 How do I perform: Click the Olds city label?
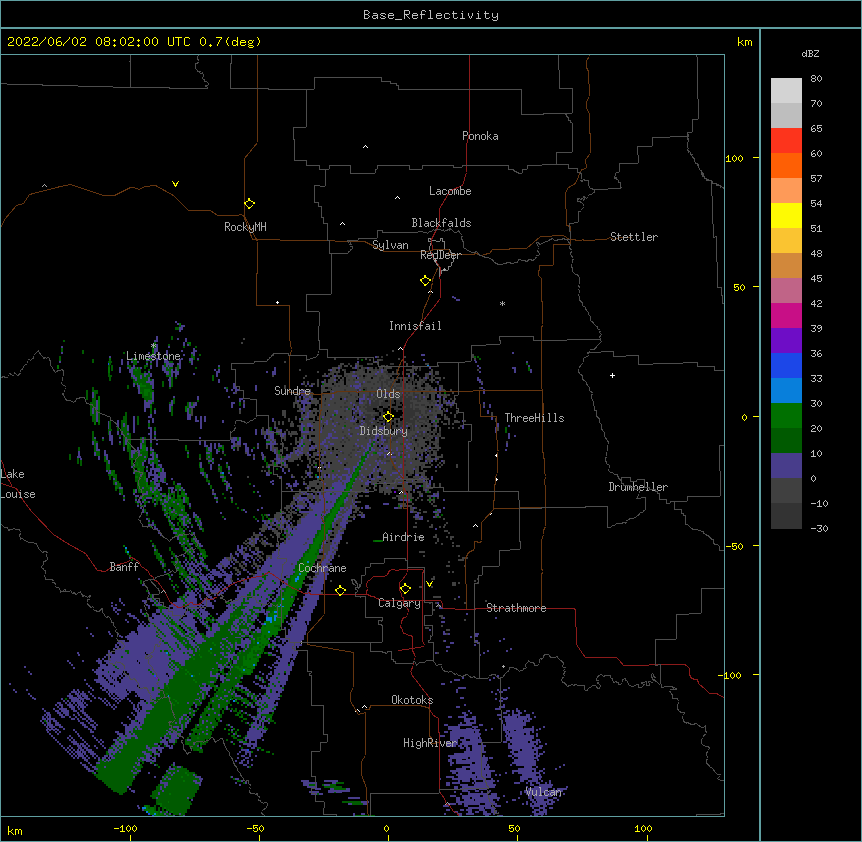[x=388, y=394]
